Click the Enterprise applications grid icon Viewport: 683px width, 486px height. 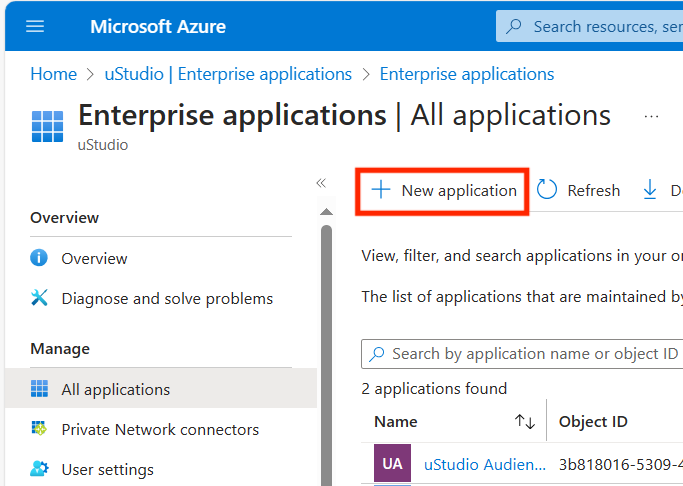point(47,126)
